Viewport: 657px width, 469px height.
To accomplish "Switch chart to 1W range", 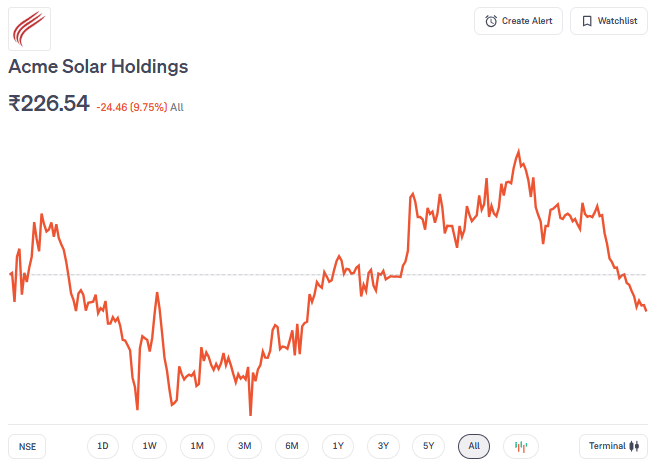I will point(149,446).
